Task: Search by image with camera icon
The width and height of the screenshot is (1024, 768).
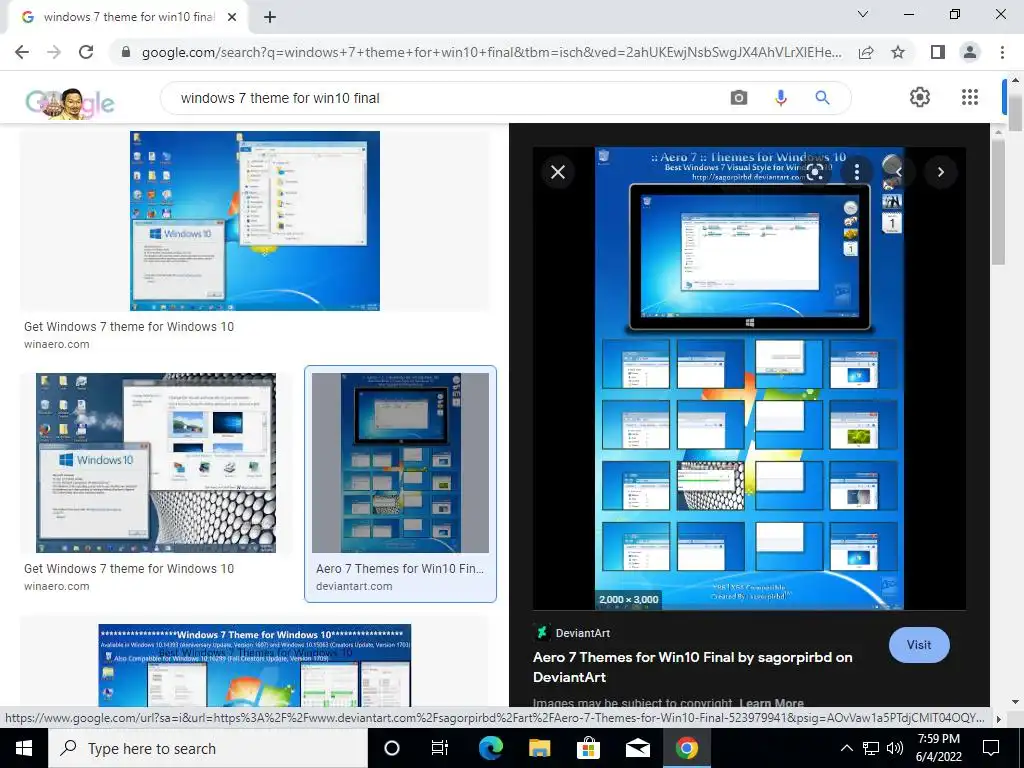Action: click(x=739, y=98)
